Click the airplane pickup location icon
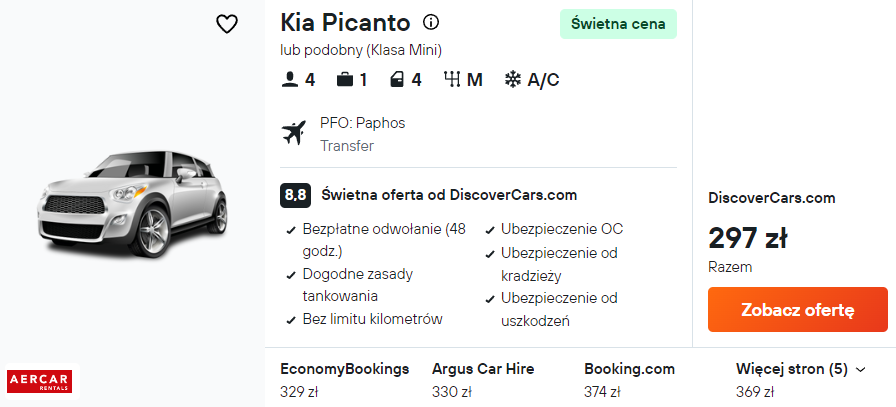 (x=294, y=133)
